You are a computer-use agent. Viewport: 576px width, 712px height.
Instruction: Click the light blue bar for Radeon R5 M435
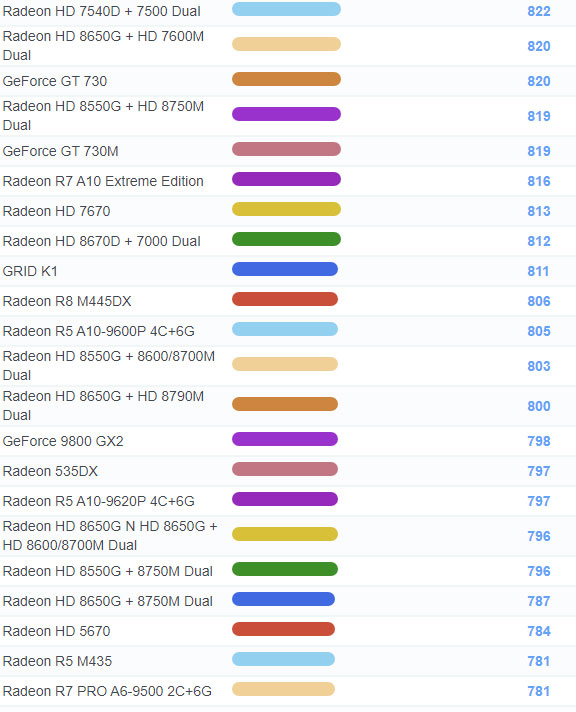[x=283, y=659]
